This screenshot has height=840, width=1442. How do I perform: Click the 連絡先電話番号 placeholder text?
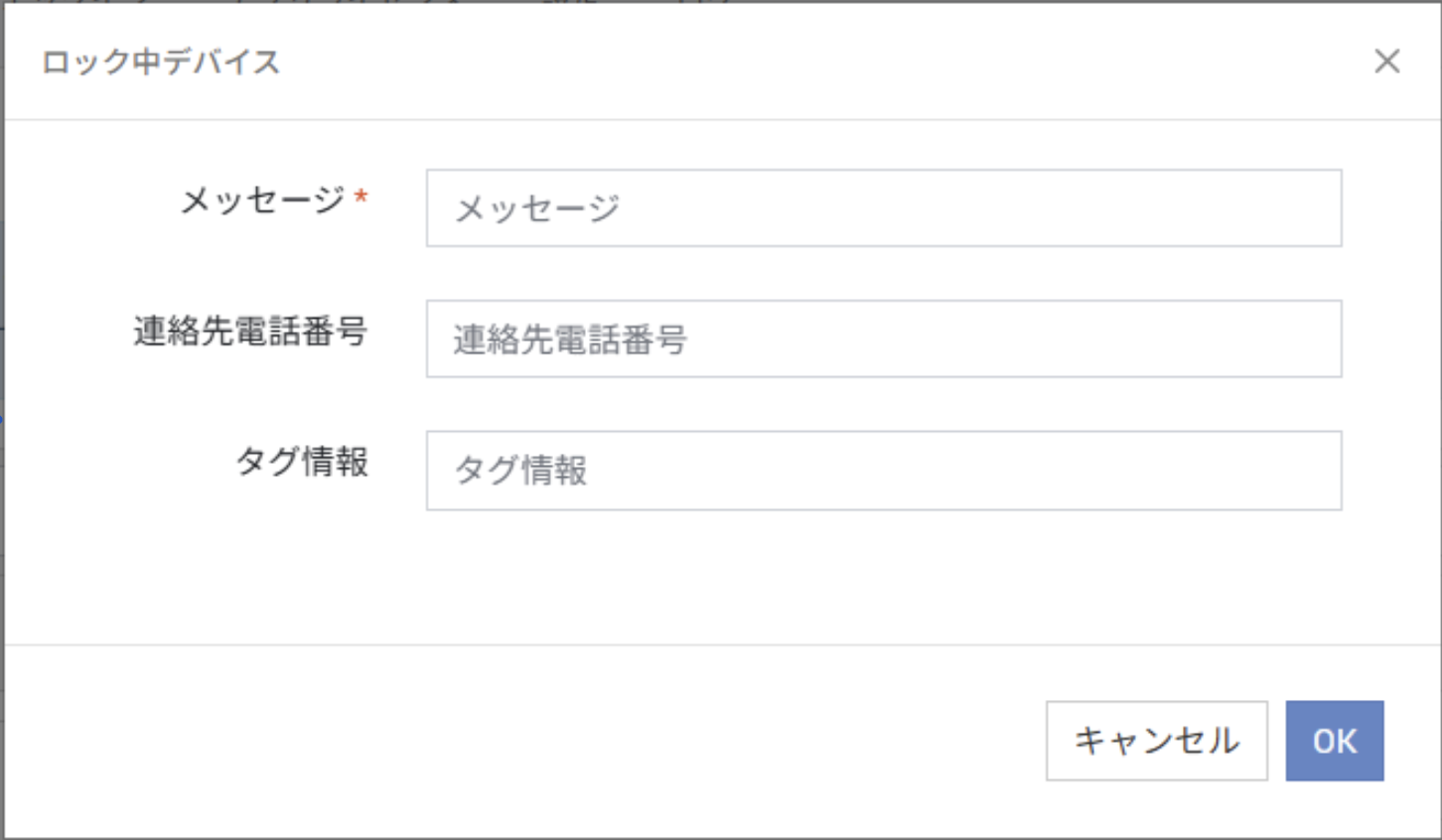[x=570, y=340]
